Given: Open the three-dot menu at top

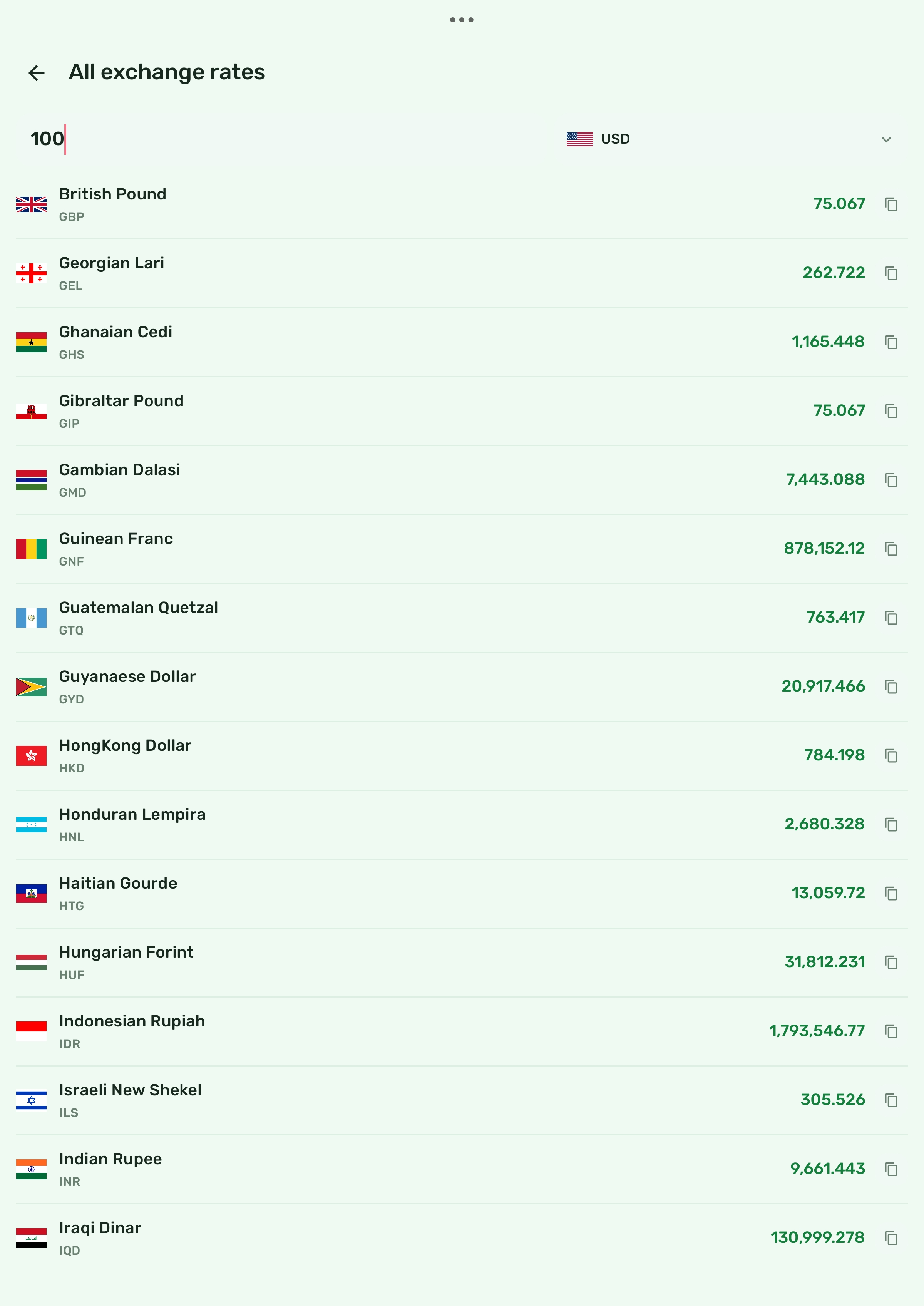Looking at the screenshot, I should click(462, 20).
